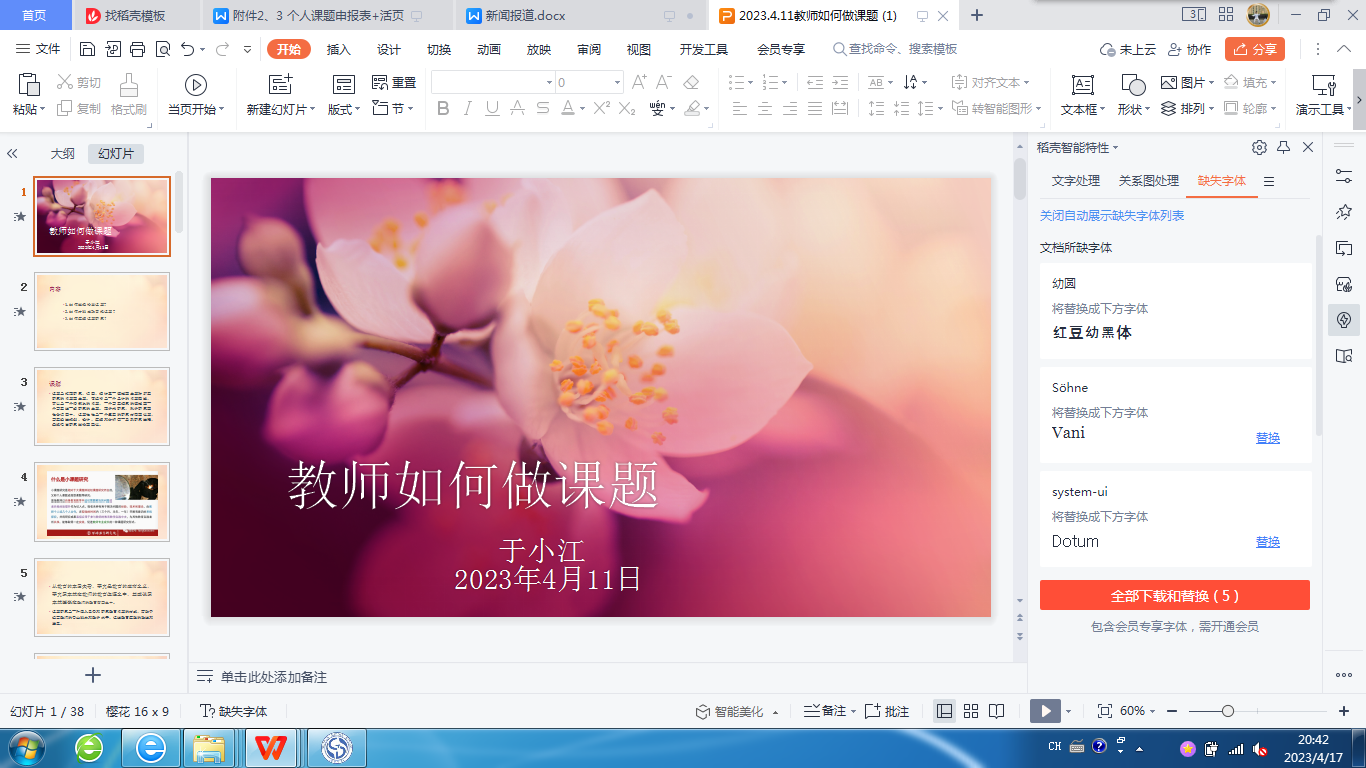
Task: Click the format painter (格式刷) icon
Action: point(128,85)
